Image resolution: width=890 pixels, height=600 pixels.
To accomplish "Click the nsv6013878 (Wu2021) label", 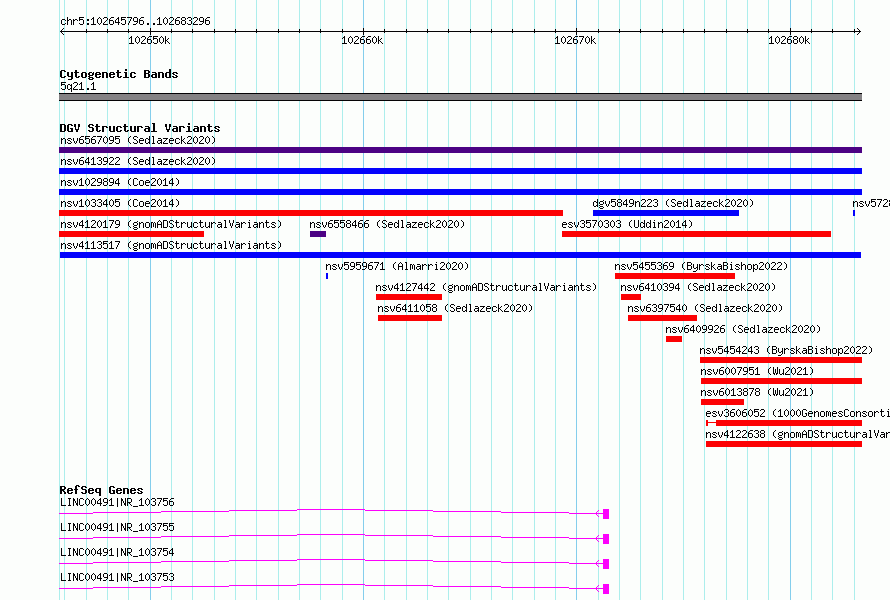I will (757, 392).
